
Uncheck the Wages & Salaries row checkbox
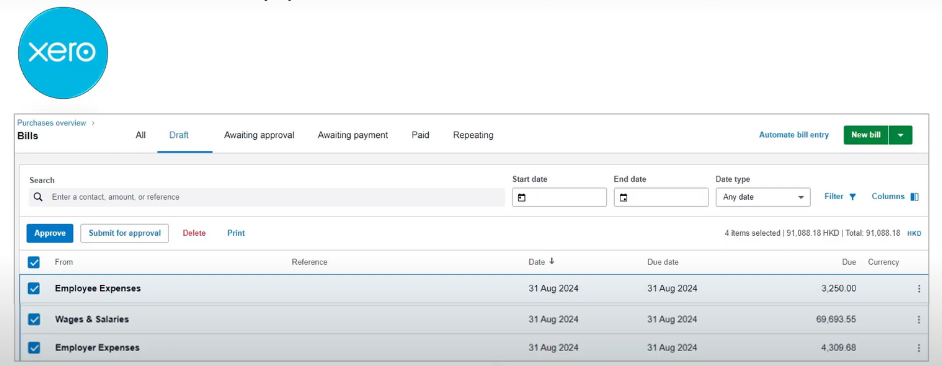34,319
